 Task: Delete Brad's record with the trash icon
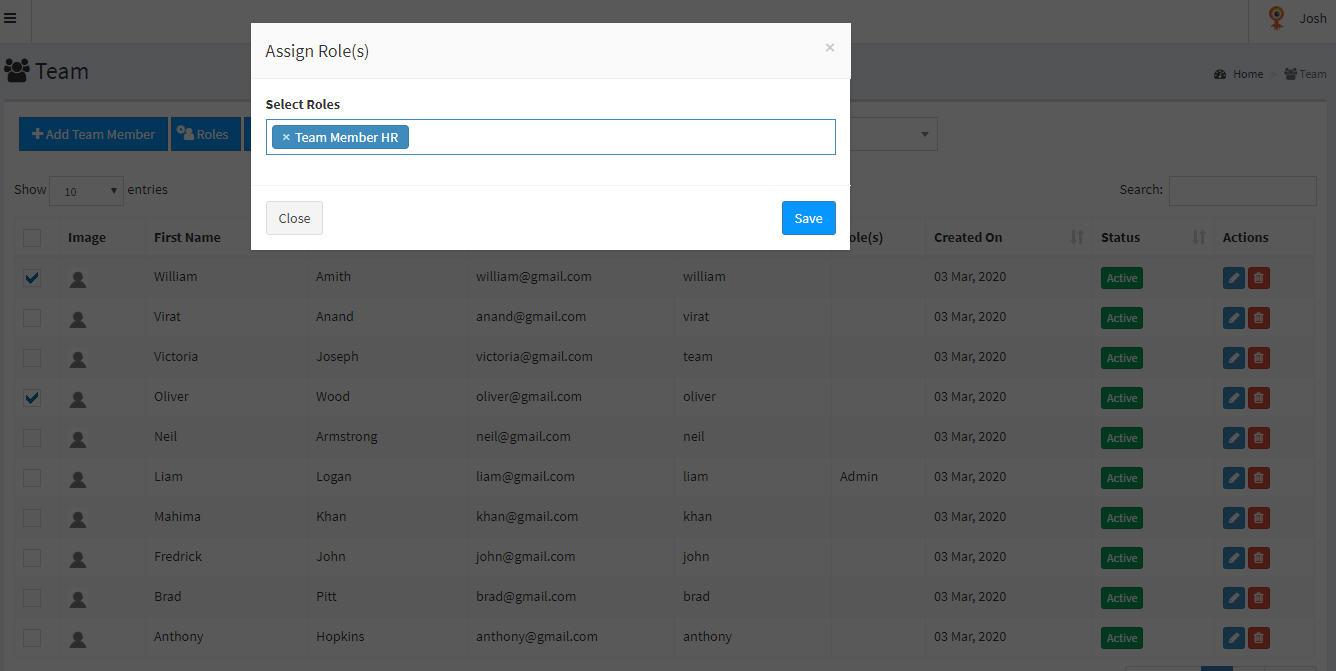[1259, 598]
